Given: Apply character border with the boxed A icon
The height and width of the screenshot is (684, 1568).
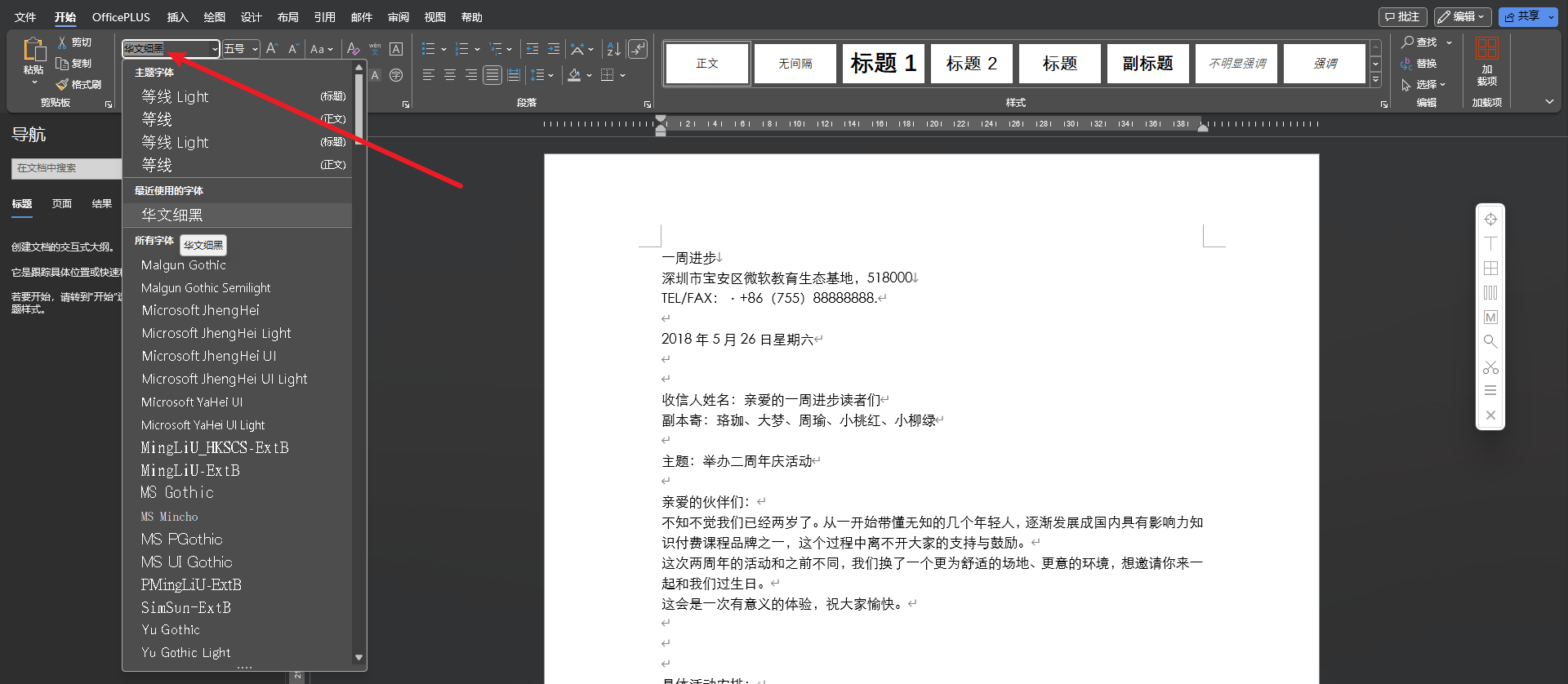Looking at the screenshot, I should click(x=396, y=49).
